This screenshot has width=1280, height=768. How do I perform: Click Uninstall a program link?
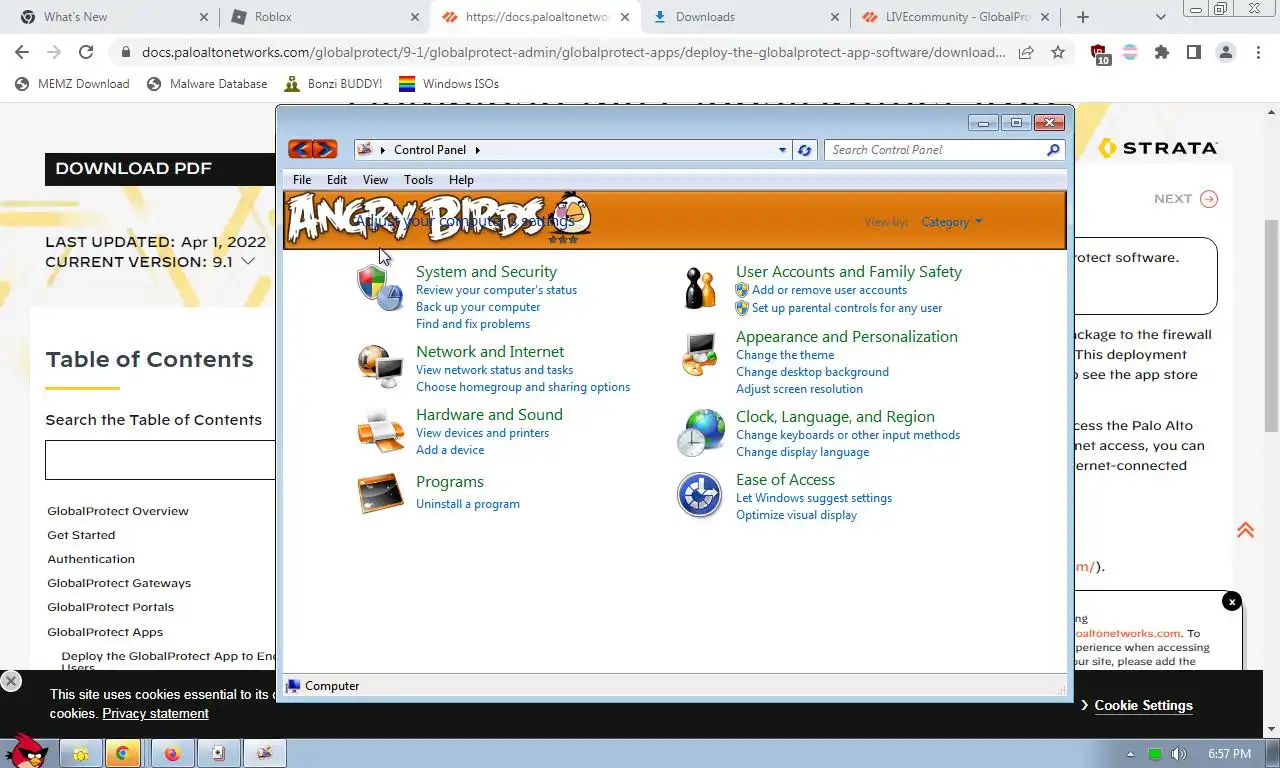468,504
